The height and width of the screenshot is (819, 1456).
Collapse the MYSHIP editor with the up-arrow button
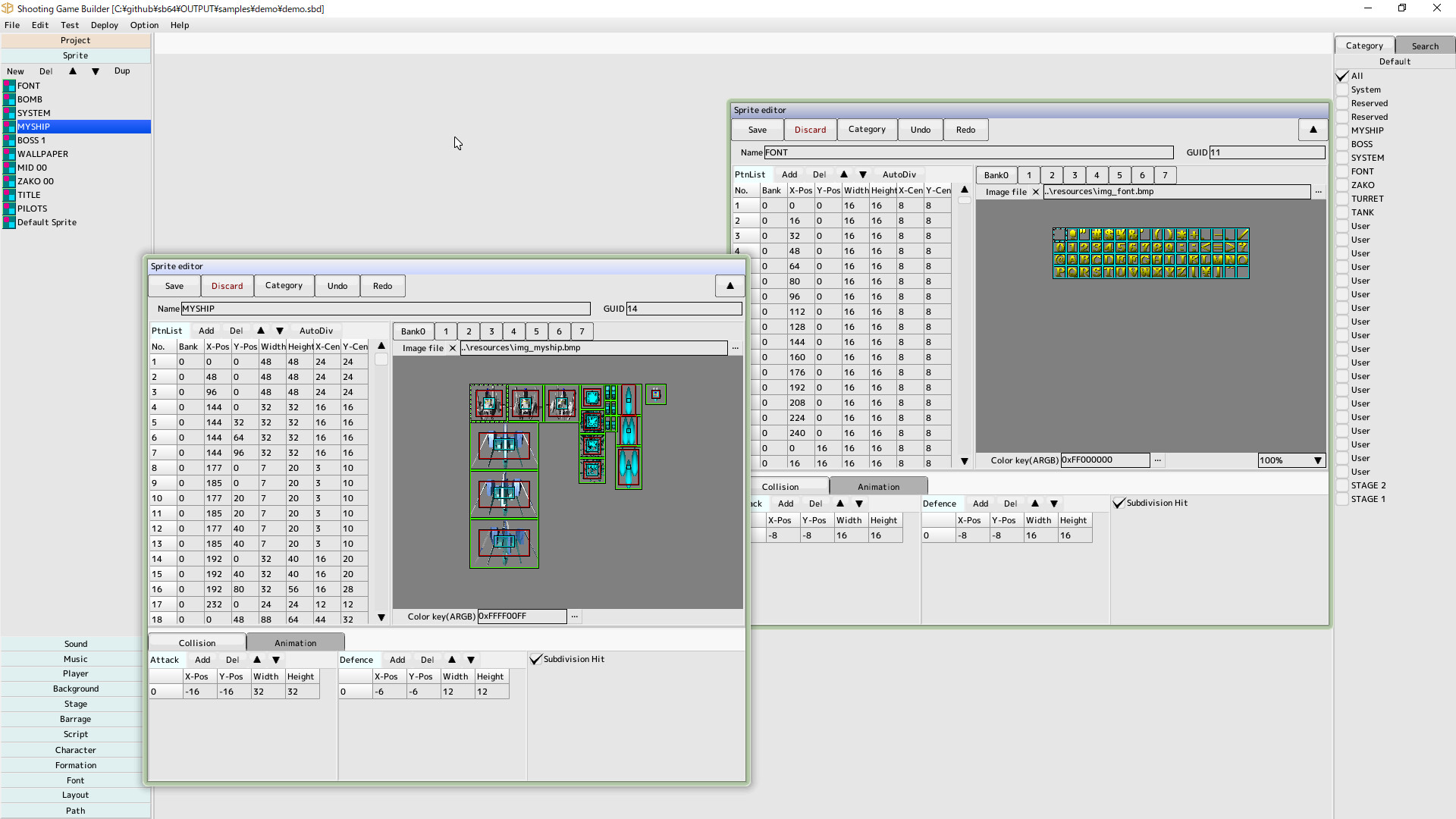729,286
